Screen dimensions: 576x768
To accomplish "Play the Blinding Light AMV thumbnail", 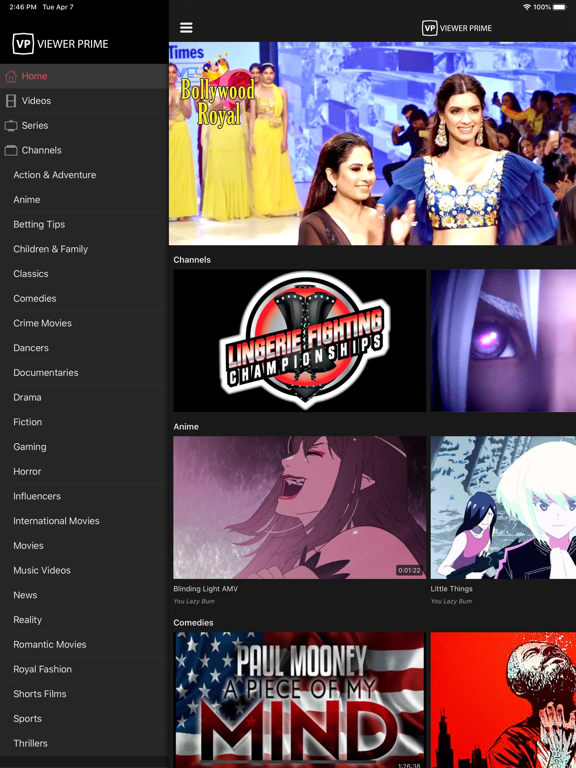I will tap(299, 507).
